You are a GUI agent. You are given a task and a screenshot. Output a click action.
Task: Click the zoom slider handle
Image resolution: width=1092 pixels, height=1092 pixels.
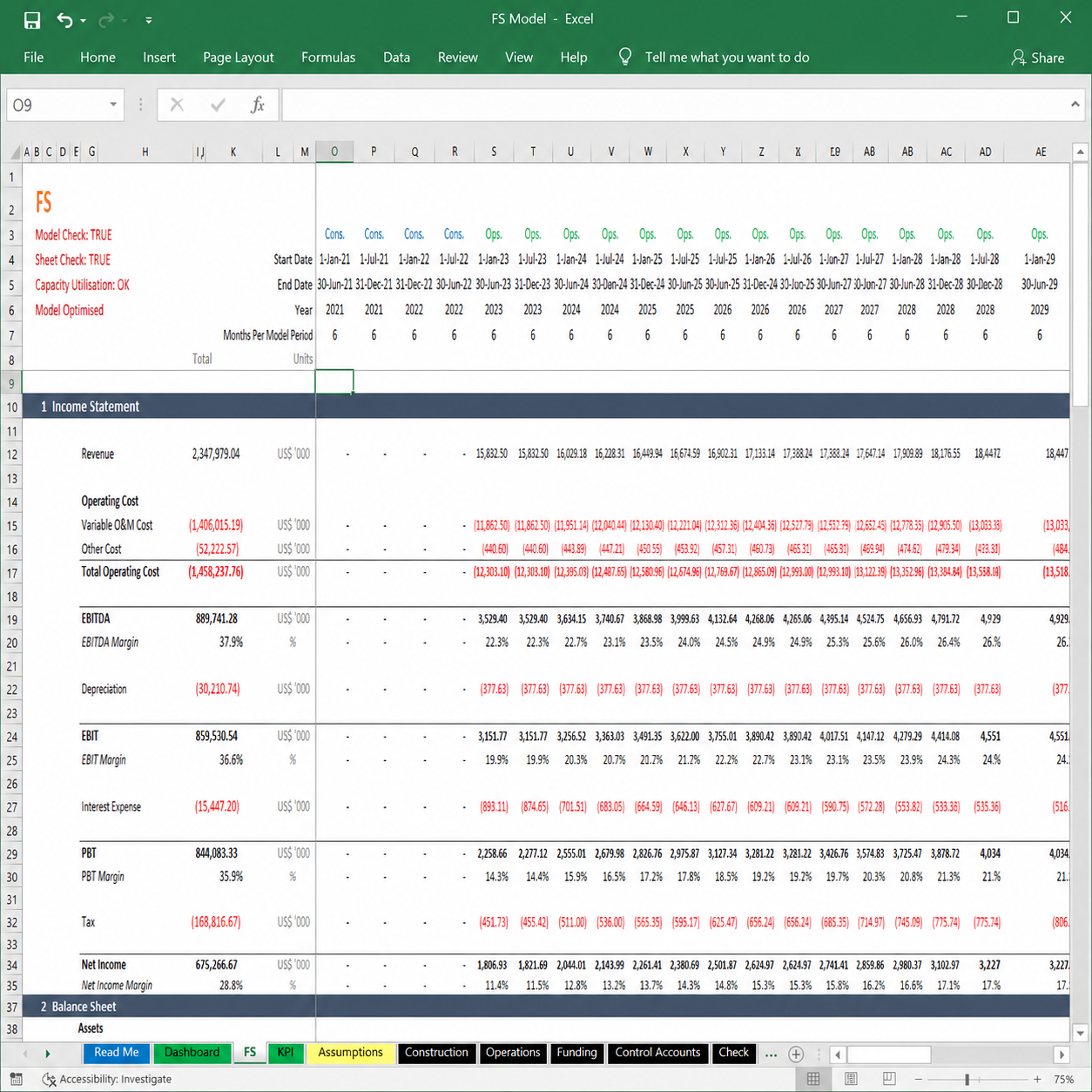[967, 1079]
